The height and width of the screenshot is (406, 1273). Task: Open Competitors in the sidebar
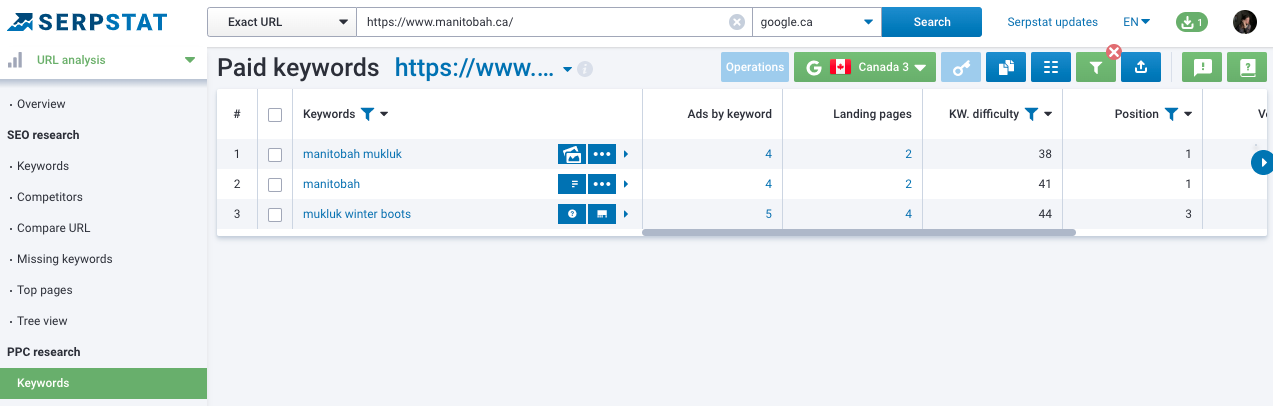coord(50,197)
